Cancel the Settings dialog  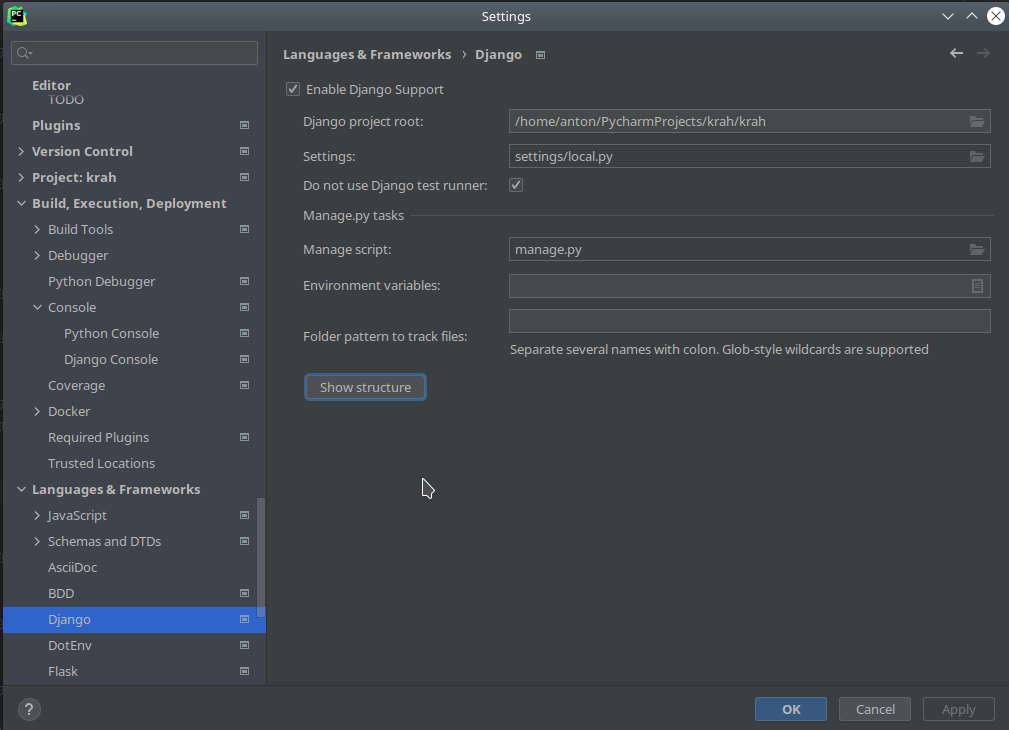click(x=875, y=709)
